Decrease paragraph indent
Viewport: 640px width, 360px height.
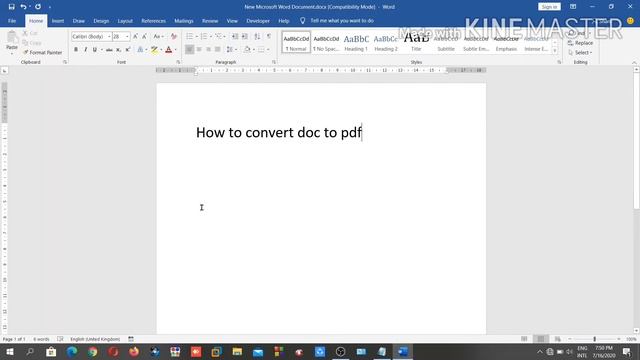pos(235,37)
